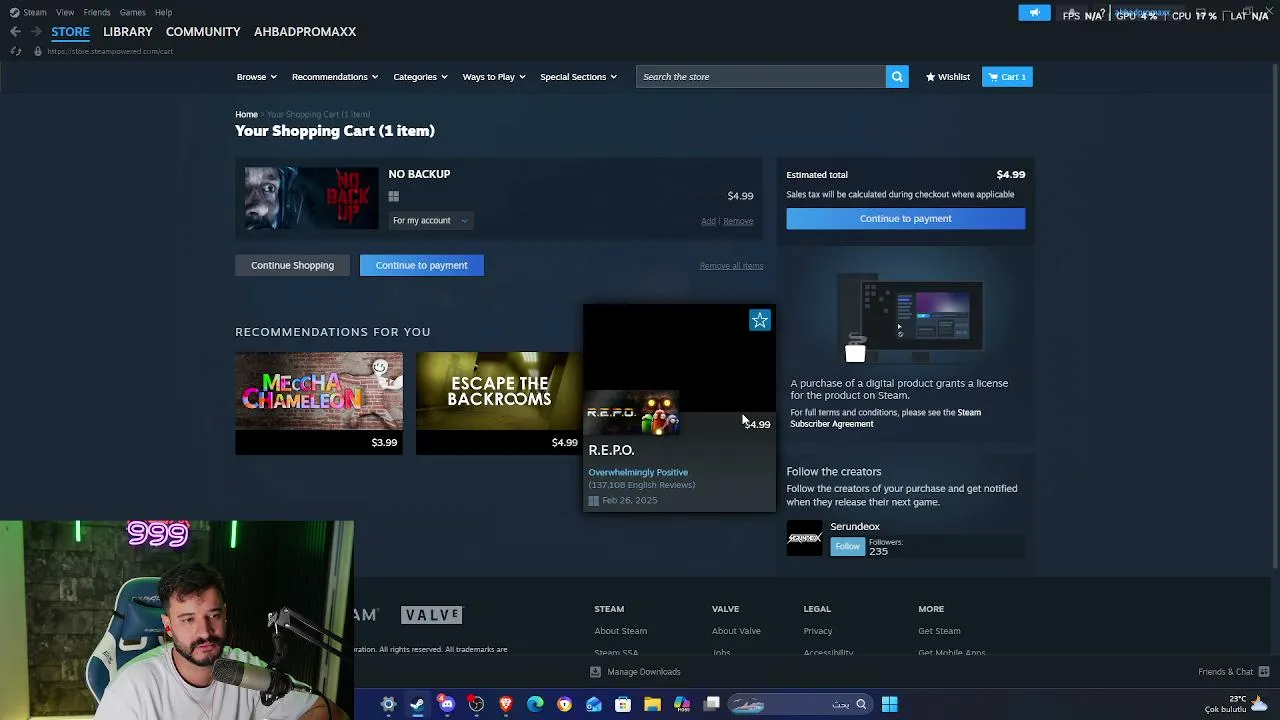Switch to the LIBRARY tab
Viewport: 1280px width, 720px height.
128,32
